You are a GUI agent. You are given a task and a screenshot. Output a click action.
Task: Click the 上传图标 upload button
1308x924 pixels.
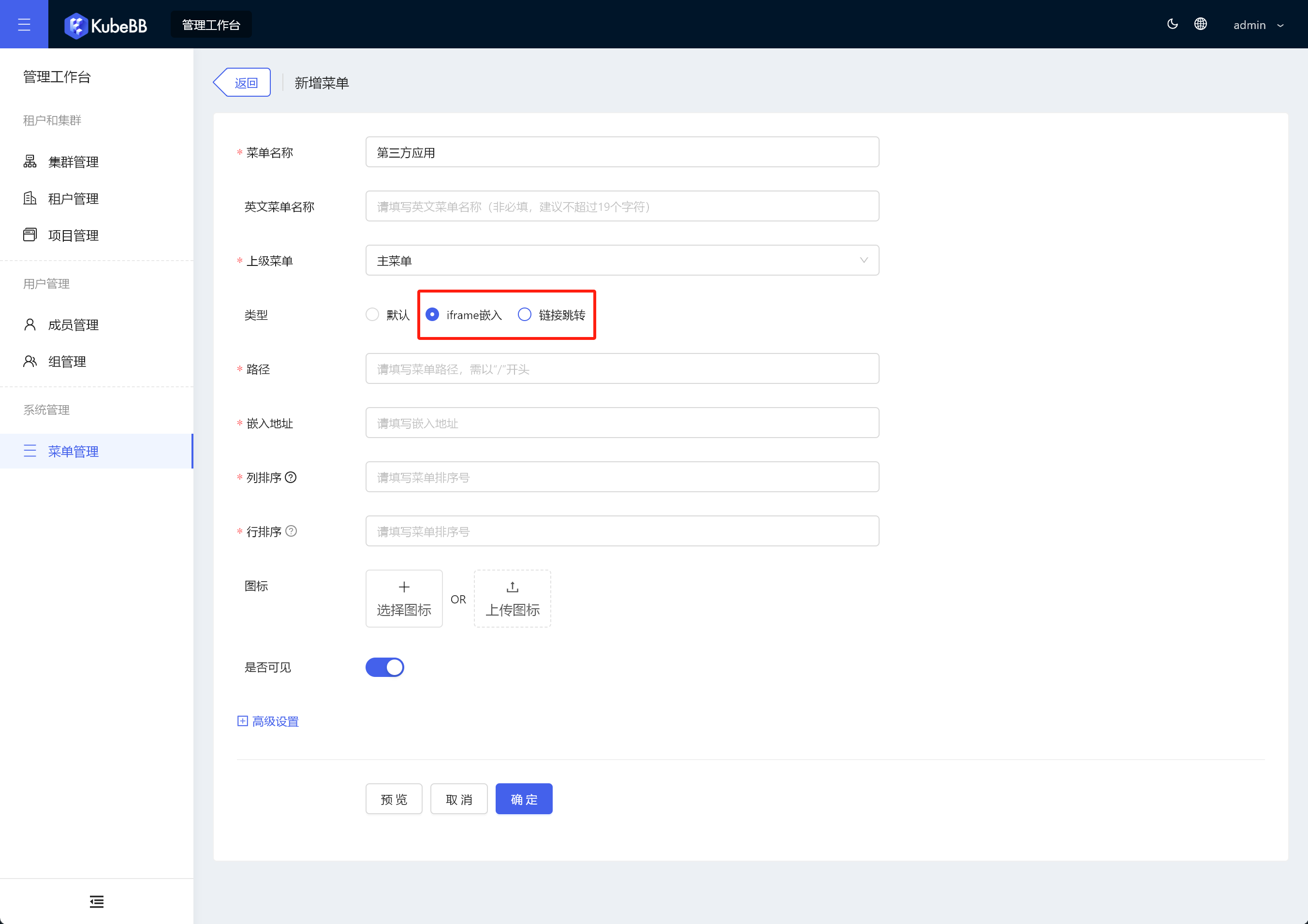[x=512, y=599]
